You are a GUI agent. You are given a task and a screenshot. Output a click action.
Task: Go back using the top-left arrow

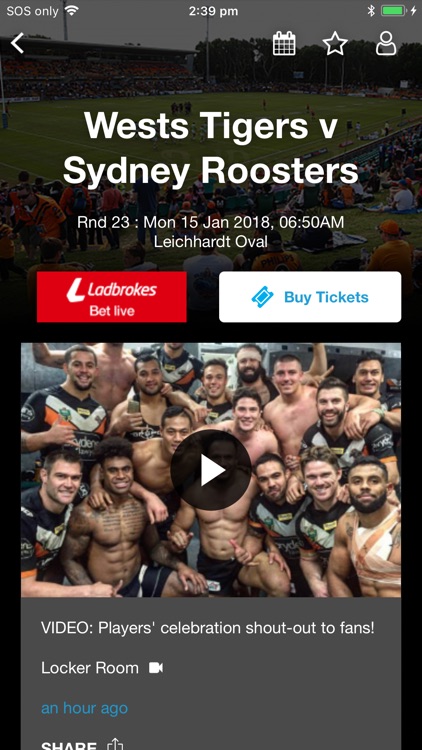[17, 43]
